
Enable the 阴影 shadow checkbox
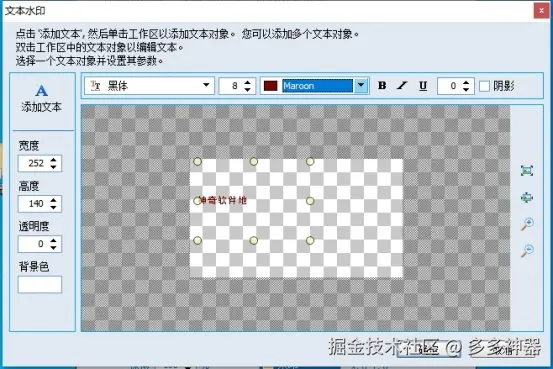pos(484,86)
